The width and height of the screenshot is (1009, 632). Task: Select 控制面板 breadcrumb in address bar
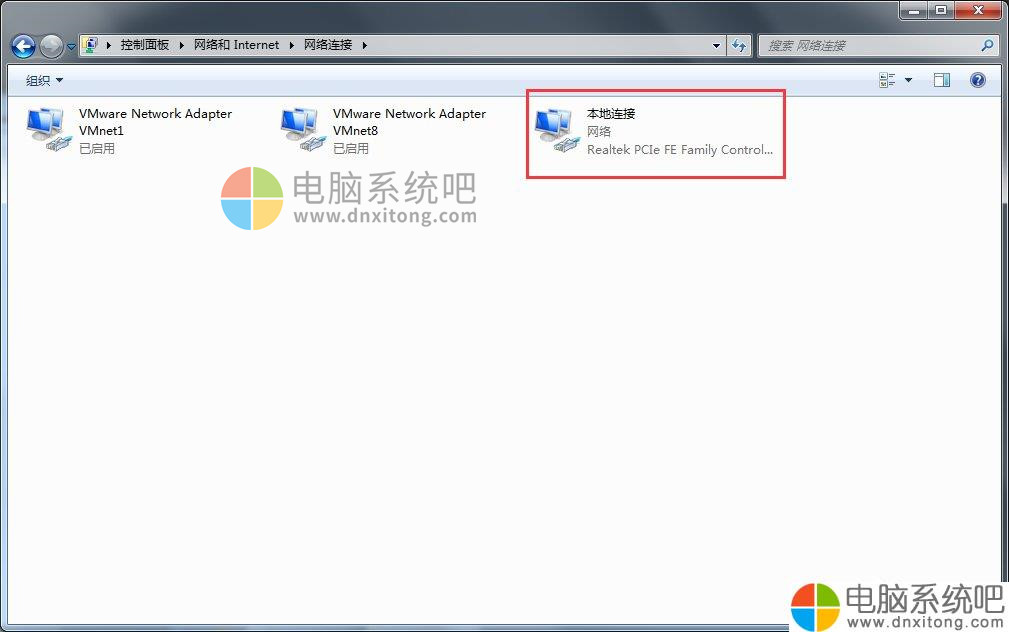point(145,44)
